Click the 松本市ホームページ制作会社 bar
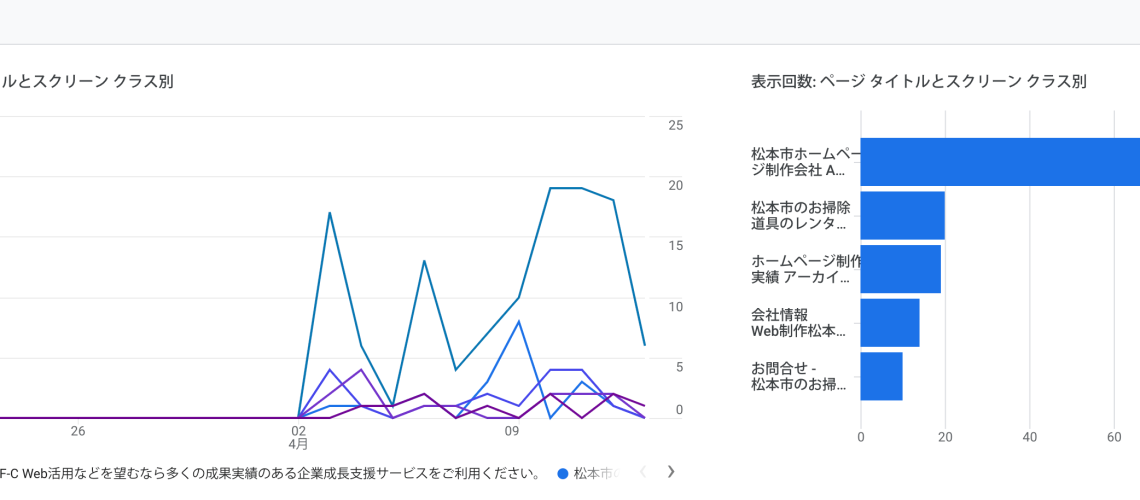Image resolution: width=1140 pixels, height=500 pixels. 999,162
